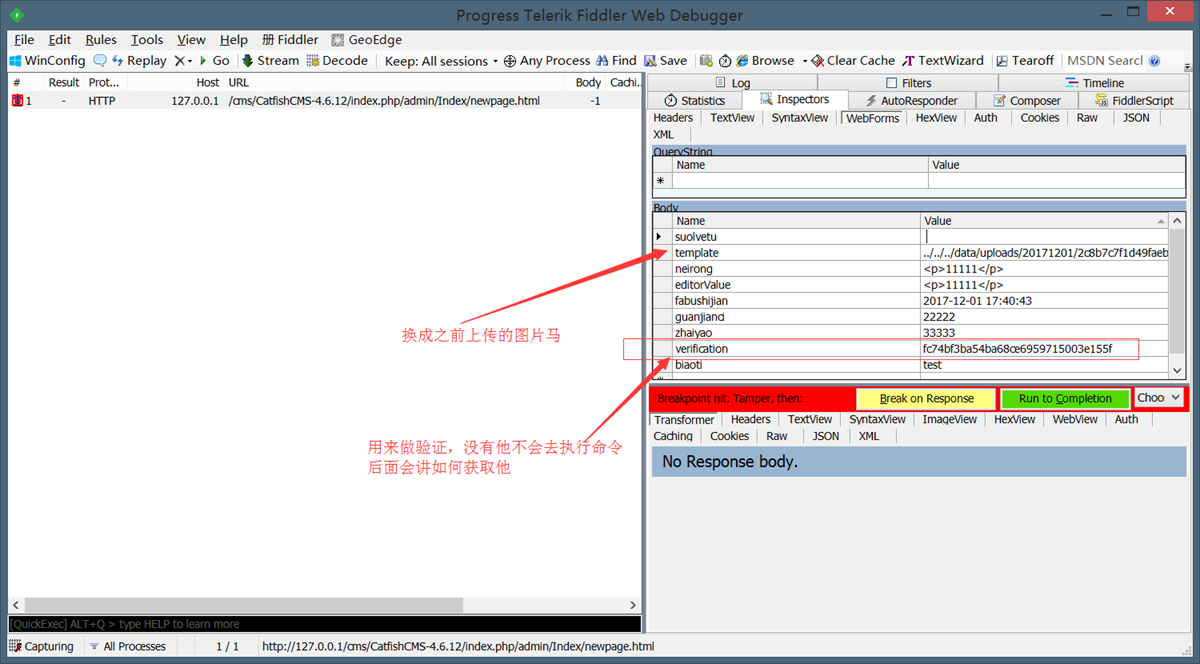Tearoff the inspectors window

click(1025, 60)
